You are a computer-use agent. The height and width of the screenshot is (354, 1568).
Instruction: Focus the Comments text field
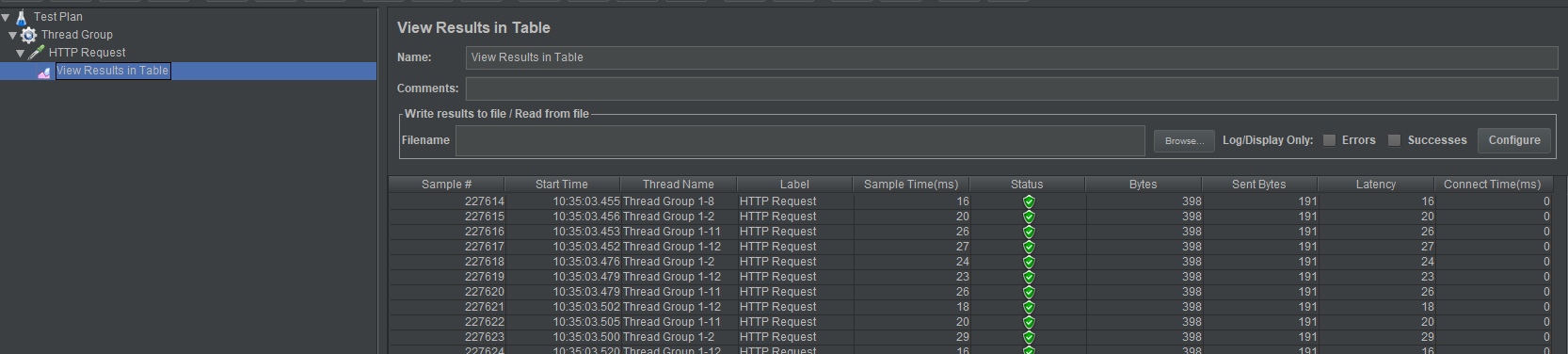[x=1012, y=88]
